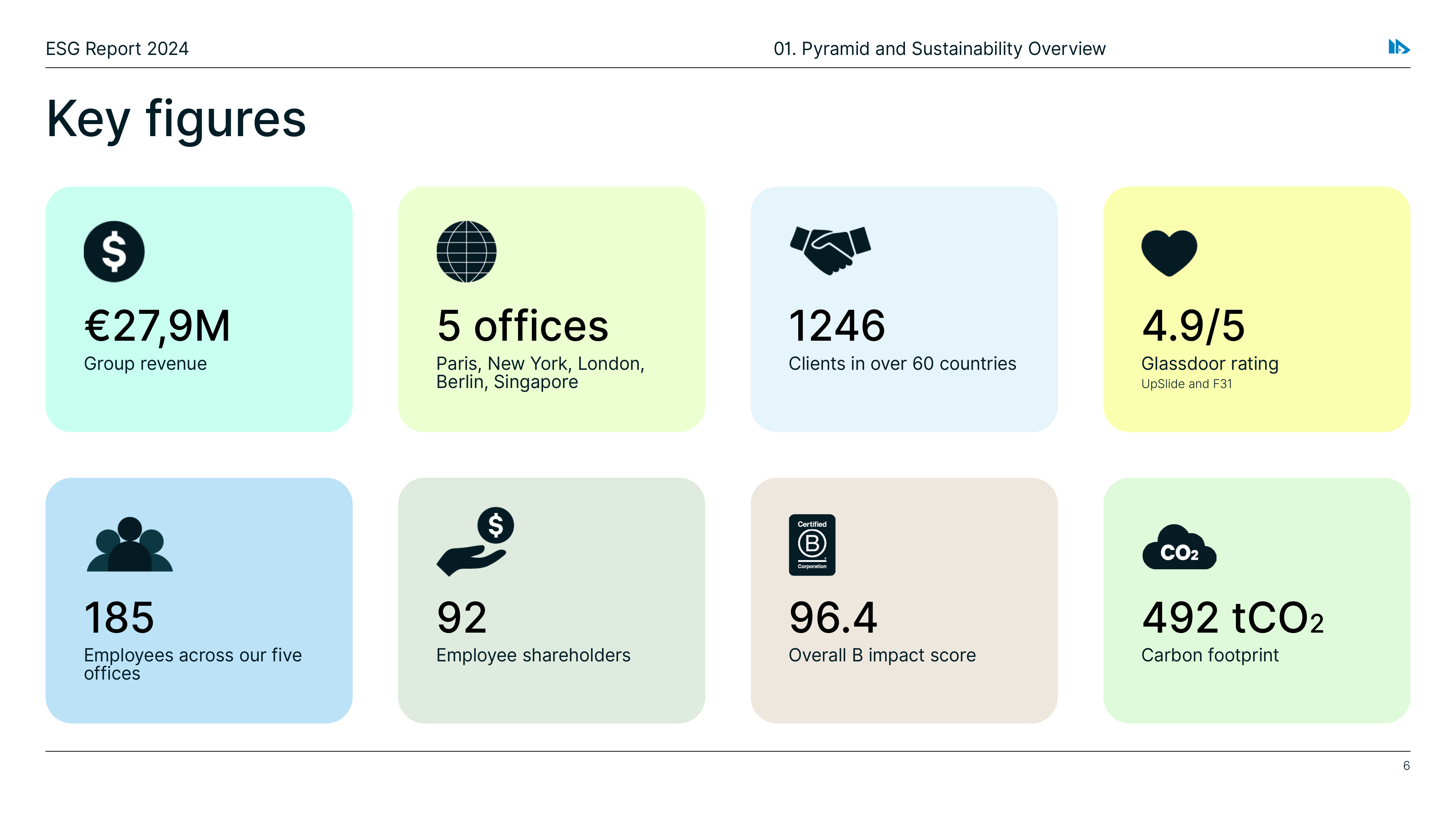The height and width of the screenshot is (819, 1456).
Task: Click '01. Pyramid and Sustainability Overview' header
Action: tap(939, 49)
